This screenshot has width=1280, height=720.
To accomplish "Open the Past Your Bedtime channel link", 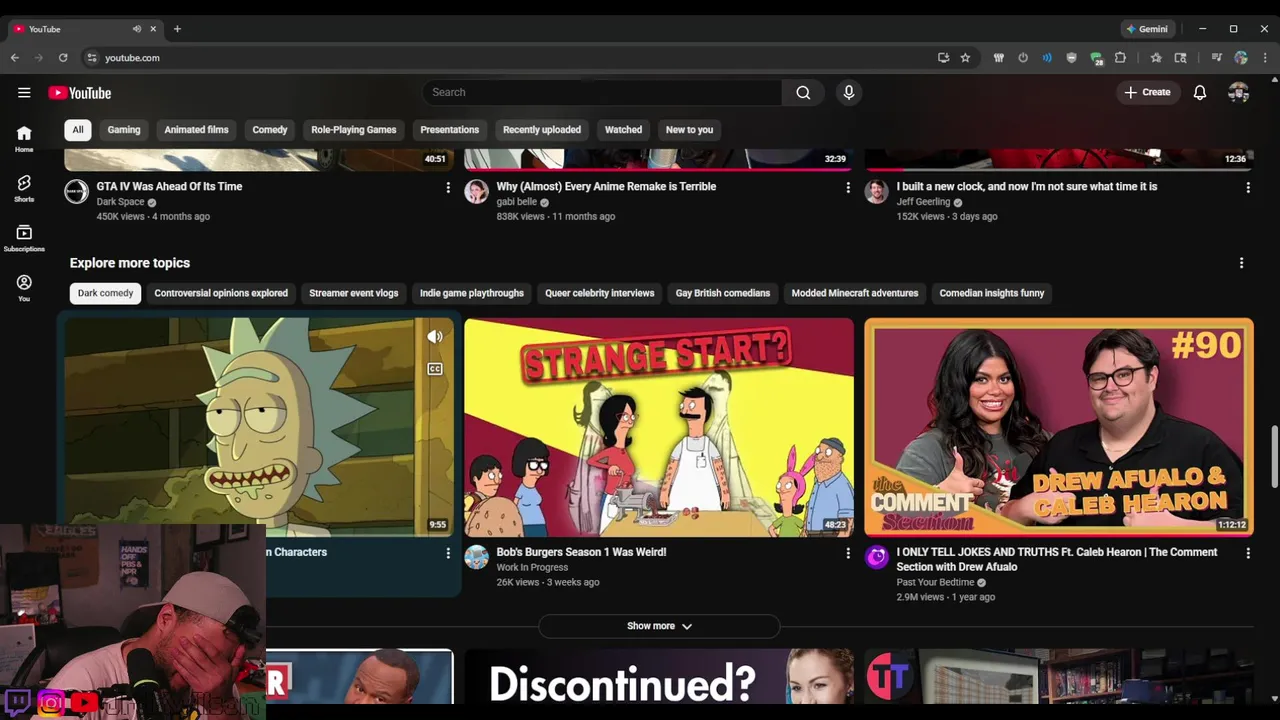I will [x=935, y=583].
